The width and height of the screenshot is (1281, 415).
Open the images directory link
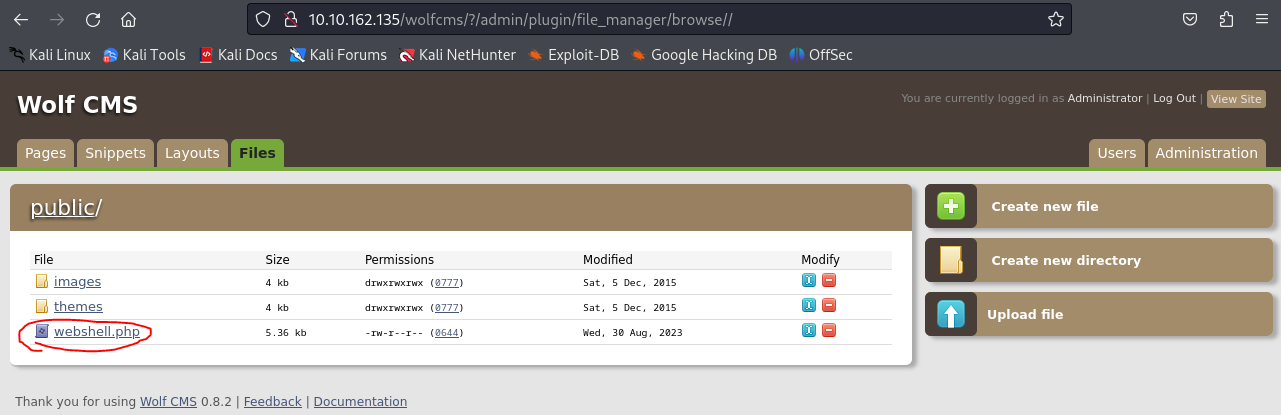(x=77, y=282)
